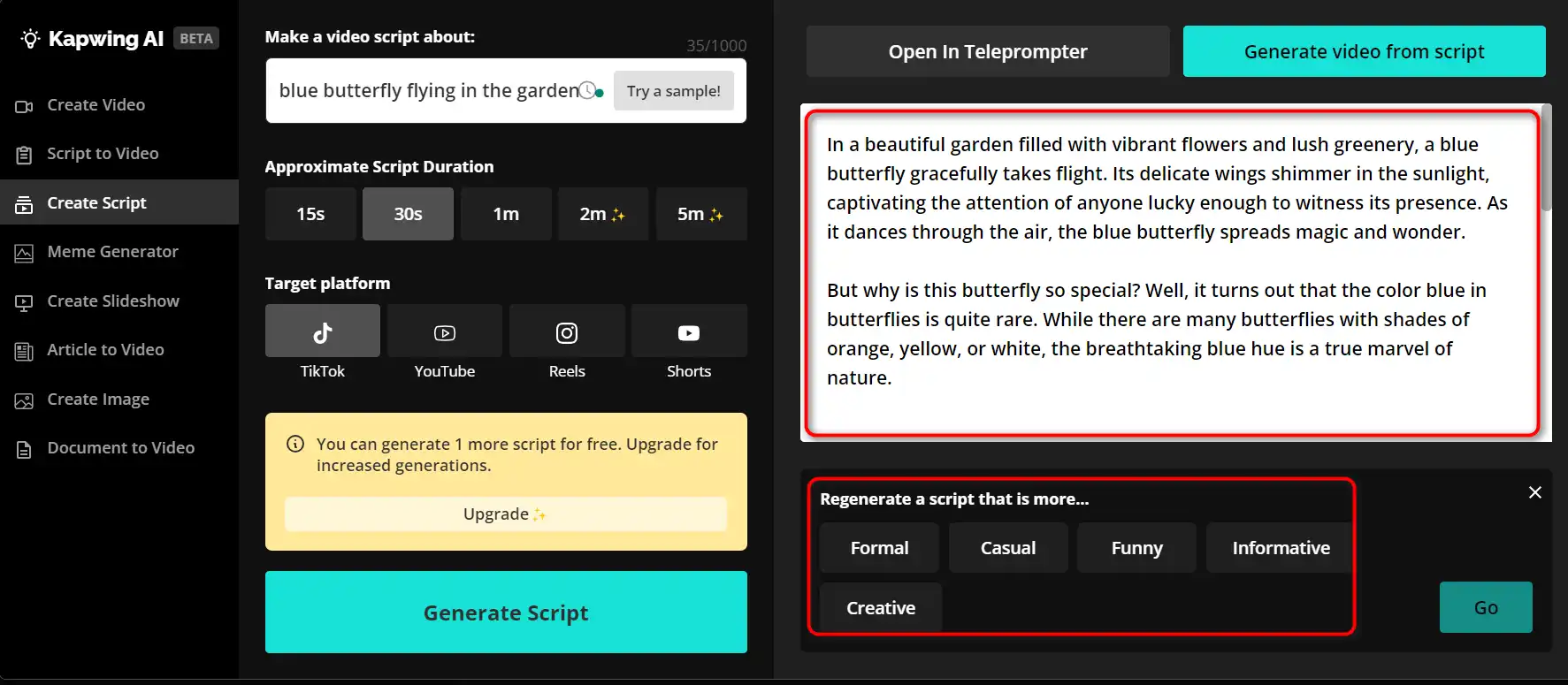The width and height of the screenshot is (1568, 685).
Task: Click the Generate Script button
Action: point(506,613)
